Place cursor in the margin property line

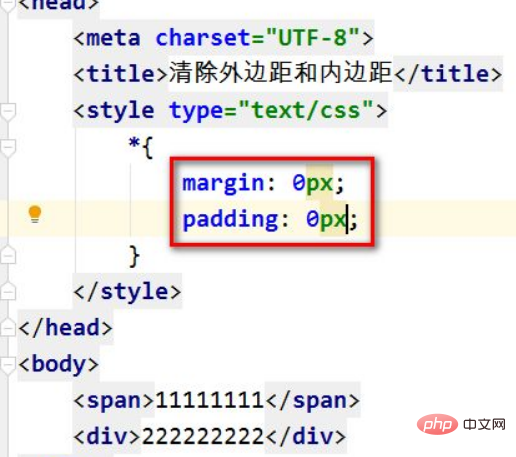263,183
